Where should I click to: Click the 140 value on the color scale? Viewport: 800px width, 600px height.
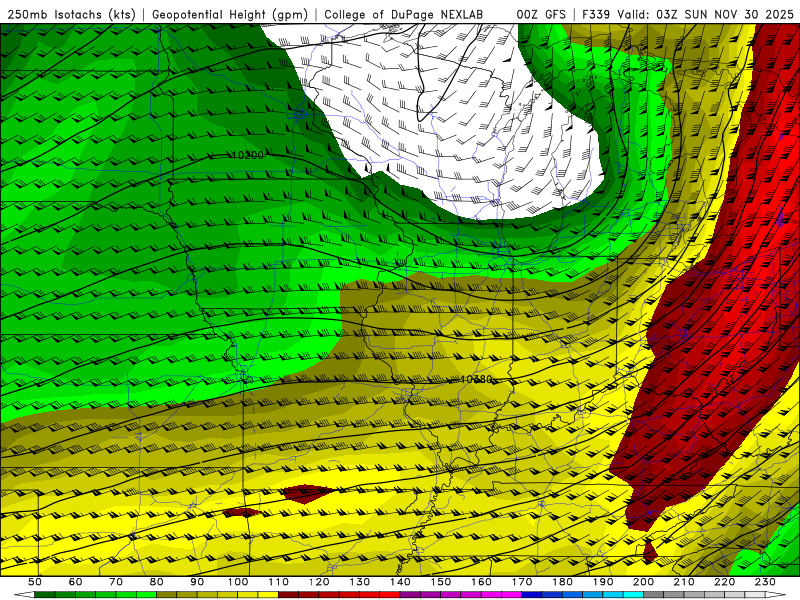[x=400, y=582]
